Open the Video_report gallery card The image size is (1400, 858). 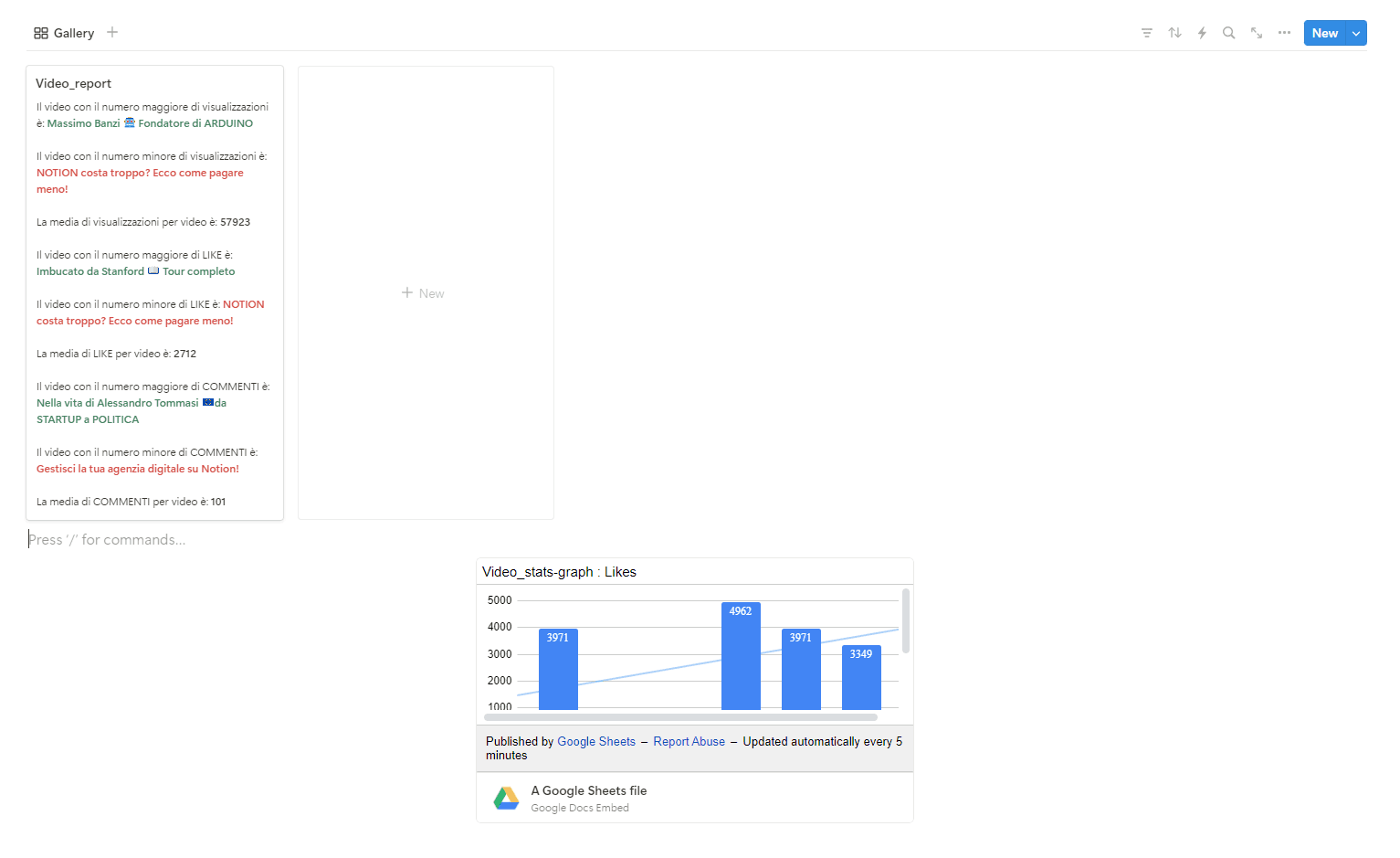tap(154, 292)
